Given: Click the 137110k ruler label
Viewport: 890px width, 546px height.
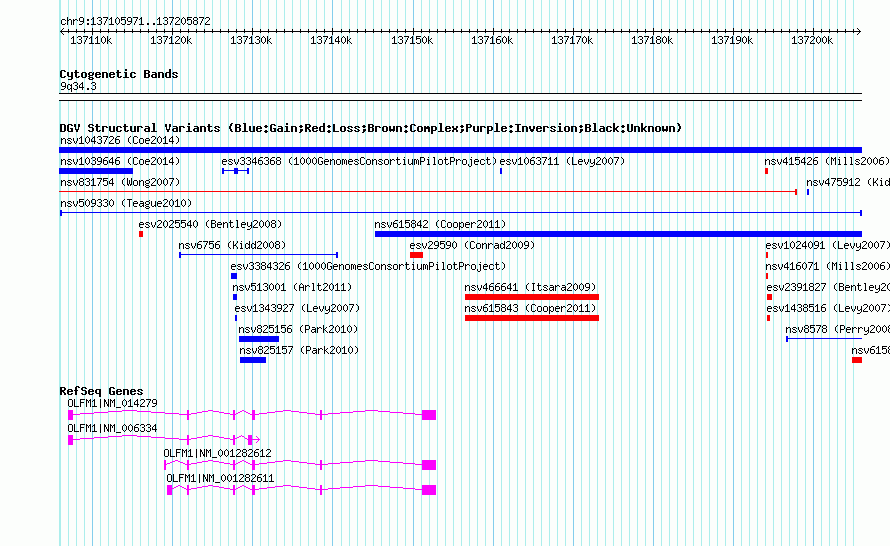Looking at the screenshot, I should point(91,40).
